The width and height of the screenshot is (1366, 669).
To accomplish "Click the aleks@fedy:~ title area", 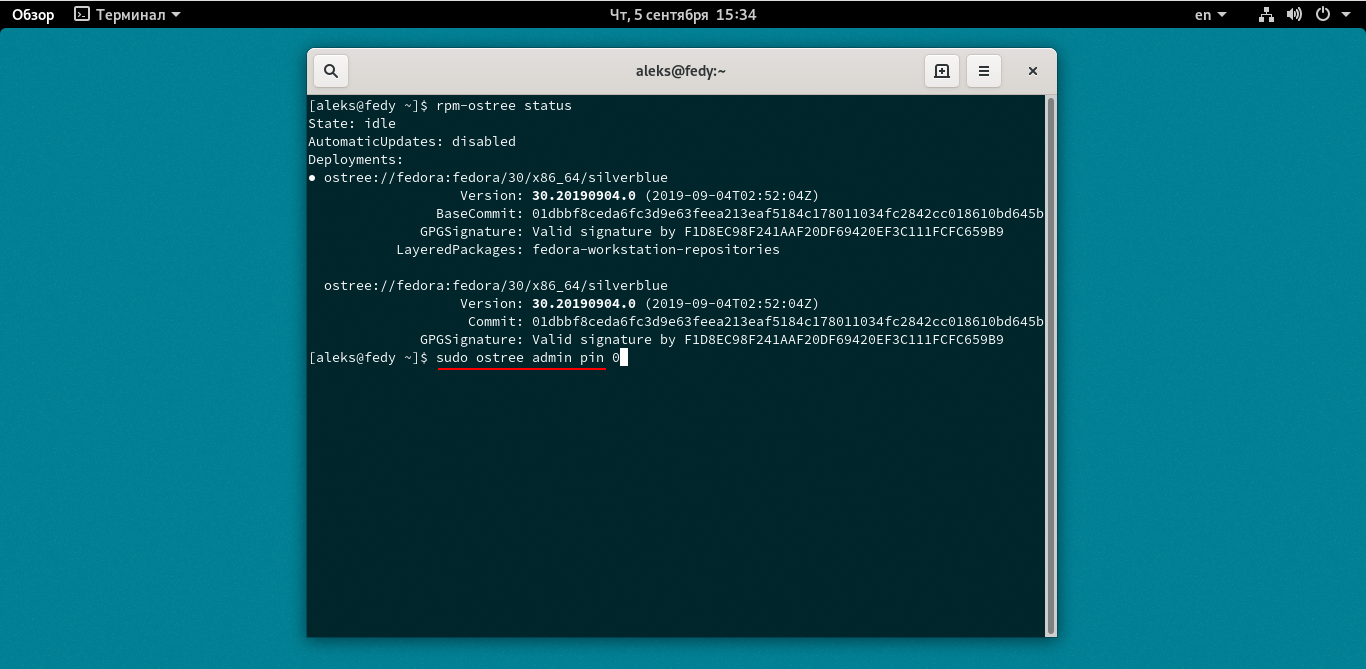I will click(681, 70).
